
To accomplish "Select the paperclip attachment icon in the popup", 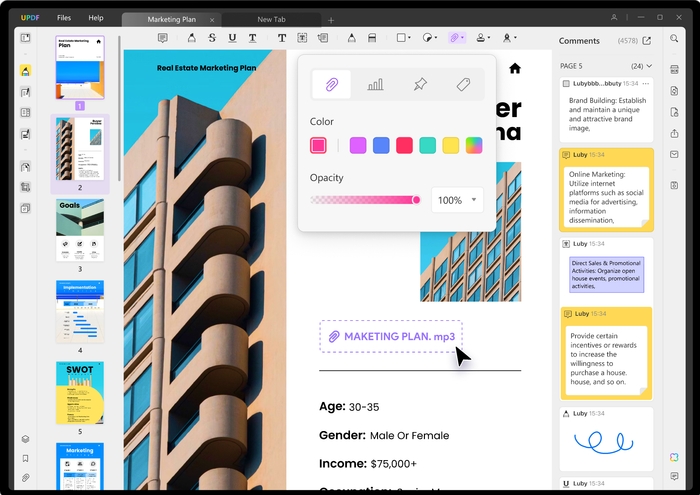I will click(x=331, y=85).
